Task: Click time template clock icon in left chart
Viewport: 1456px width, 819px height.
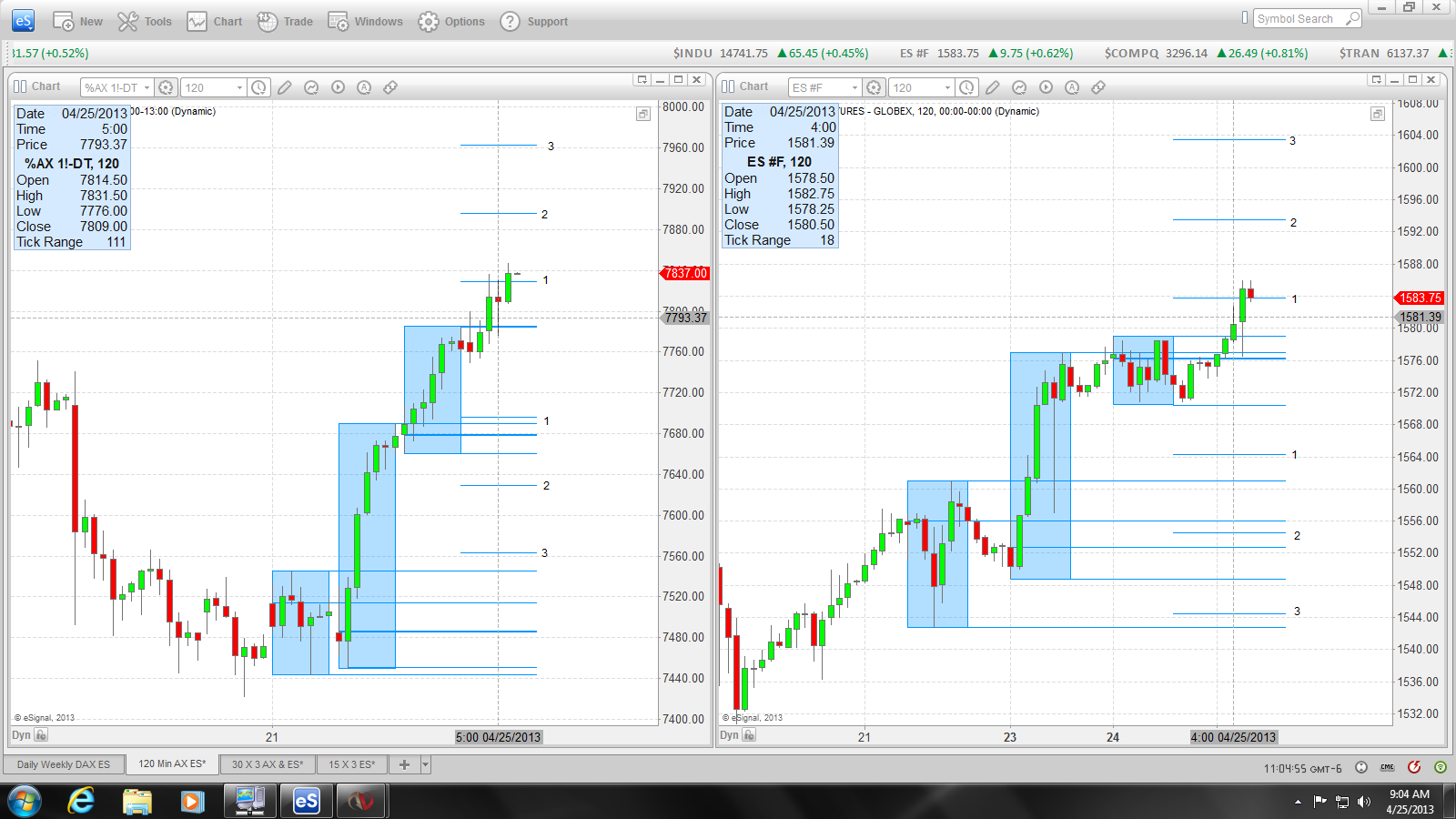Action: (258, 87)
